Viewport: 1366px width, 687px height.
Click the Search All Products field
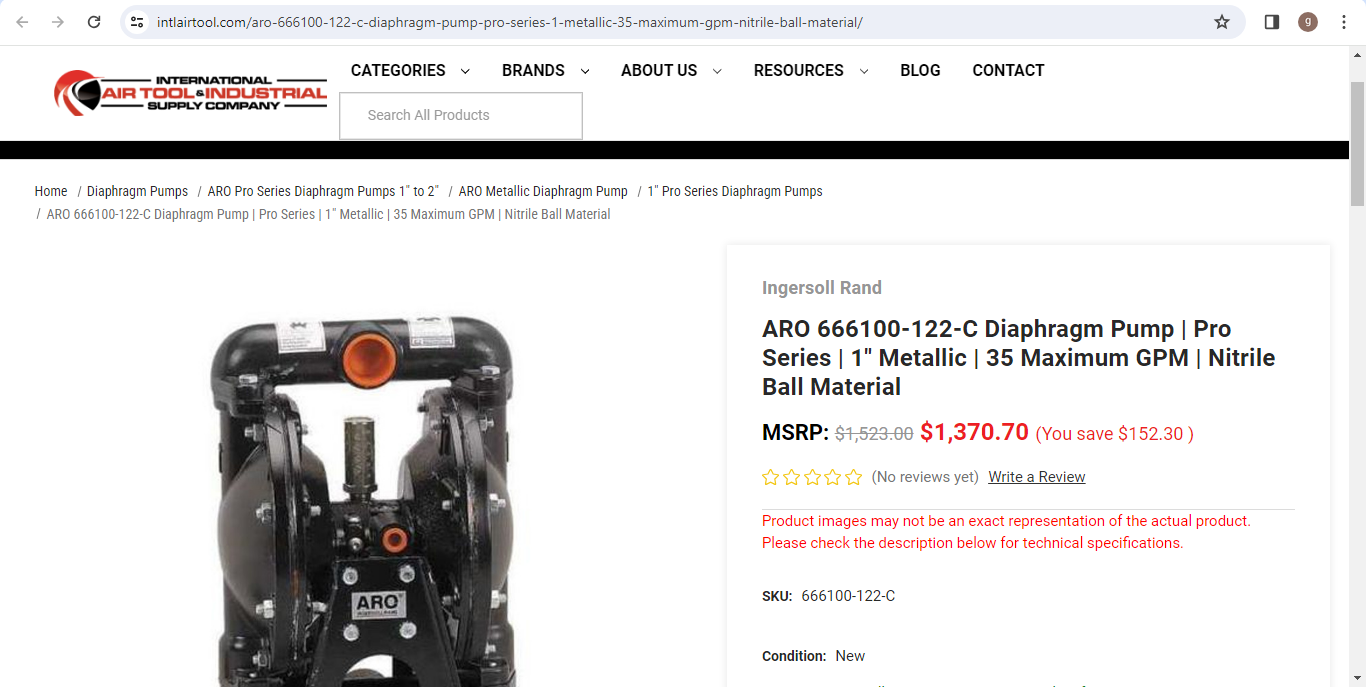461,116
